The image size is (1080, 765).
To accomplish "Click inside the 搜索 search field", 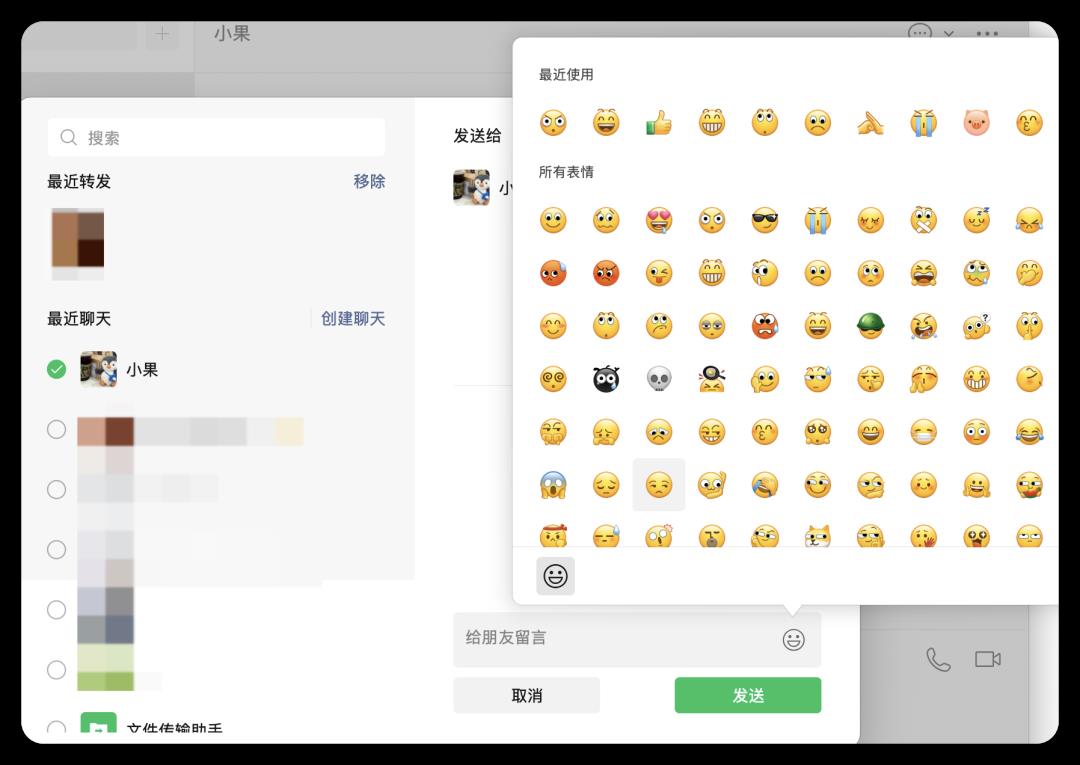I will [217, 137].
